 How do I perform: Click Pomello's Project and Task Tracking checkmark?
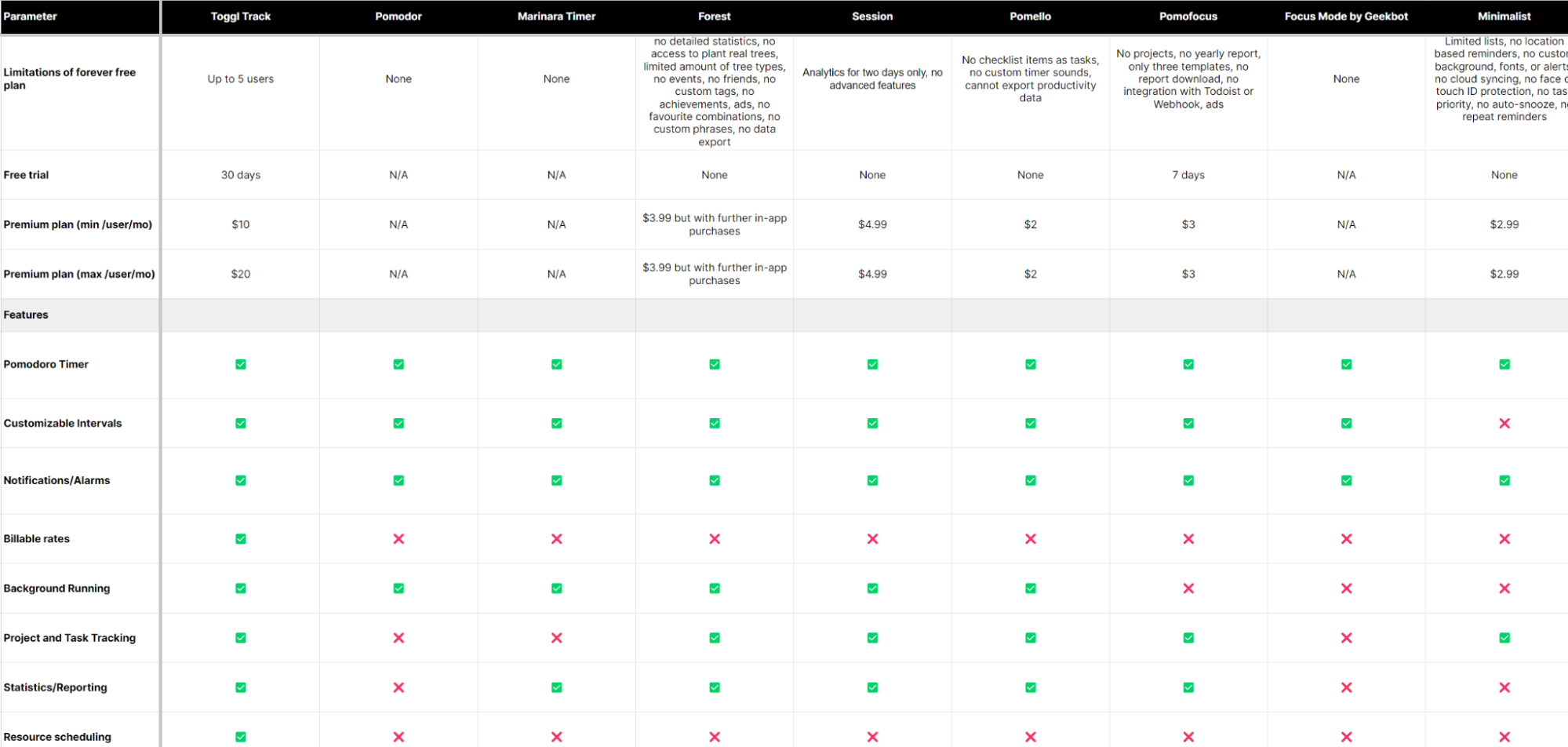(1030, 638)
